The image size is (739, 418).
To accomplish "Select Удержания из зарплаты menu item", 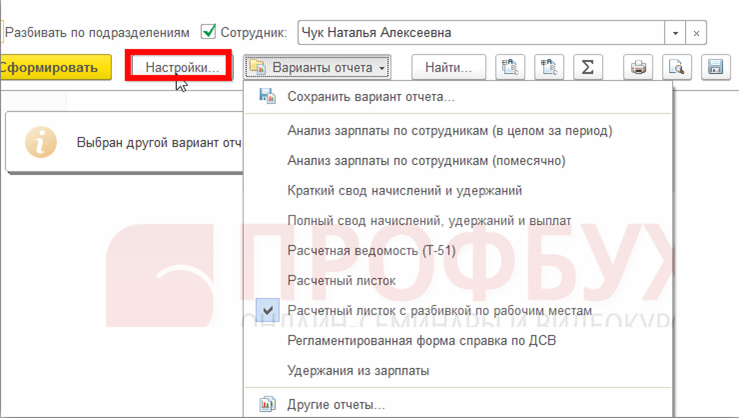I will click(358, 371).
